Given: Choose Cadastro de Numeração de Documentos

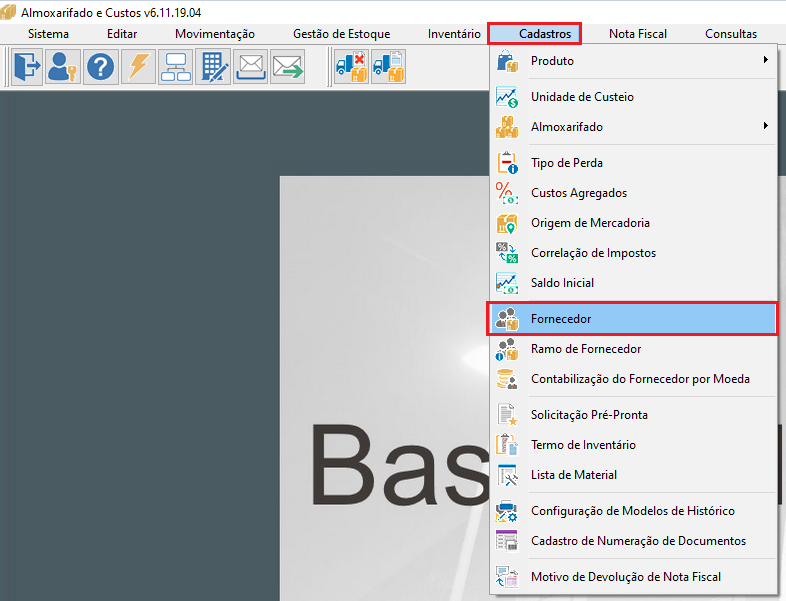Looking at the screenshot, I should (x=633, y=541).
